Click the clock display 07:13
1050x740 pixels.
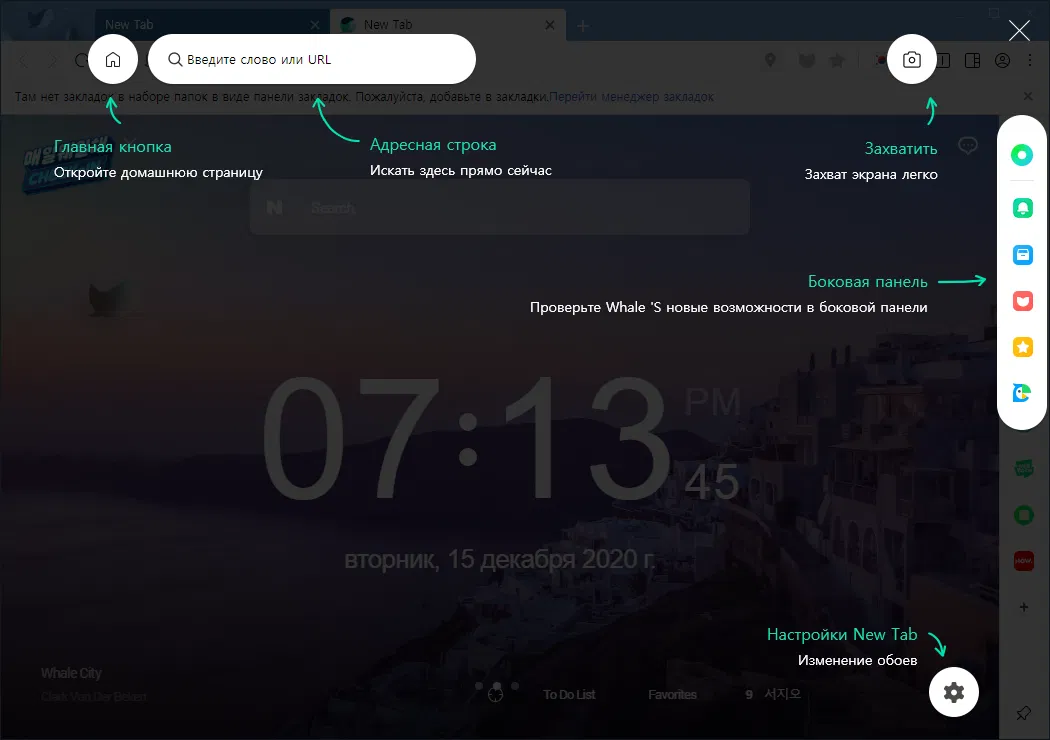pos(466,439)
